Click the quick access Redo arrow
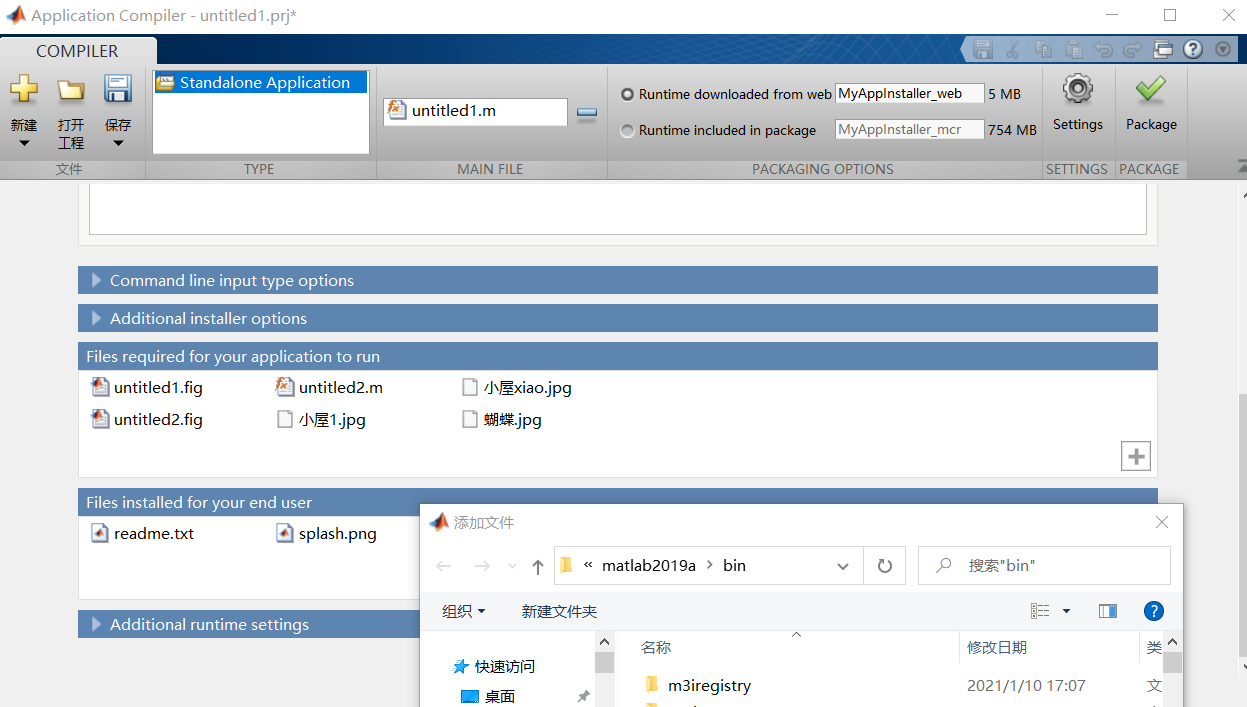 tap(1132, 49)
